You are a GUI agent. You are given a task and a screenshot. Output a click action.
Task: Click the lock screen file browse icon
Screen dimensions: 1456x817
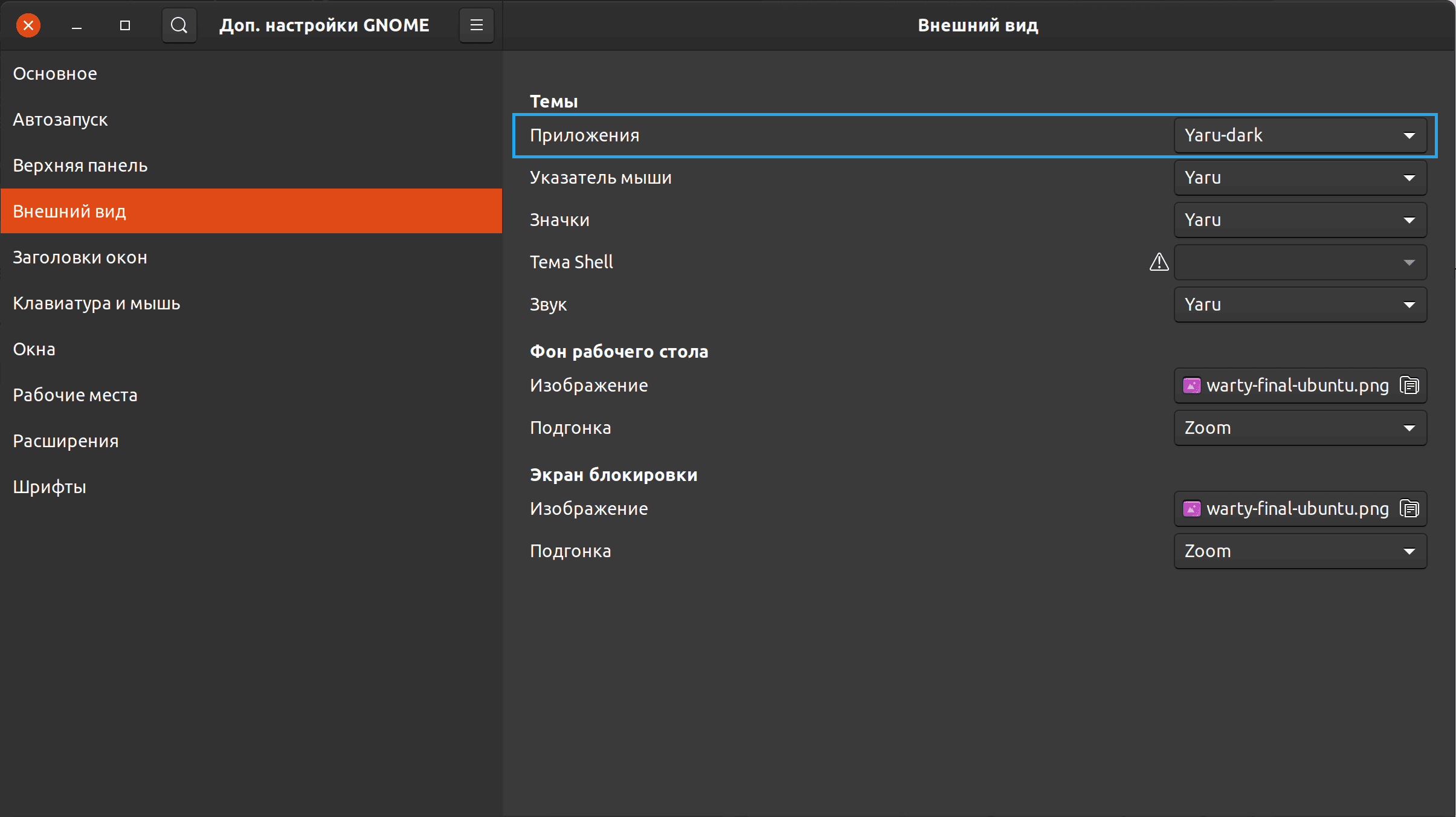(x=1409, y=509)
